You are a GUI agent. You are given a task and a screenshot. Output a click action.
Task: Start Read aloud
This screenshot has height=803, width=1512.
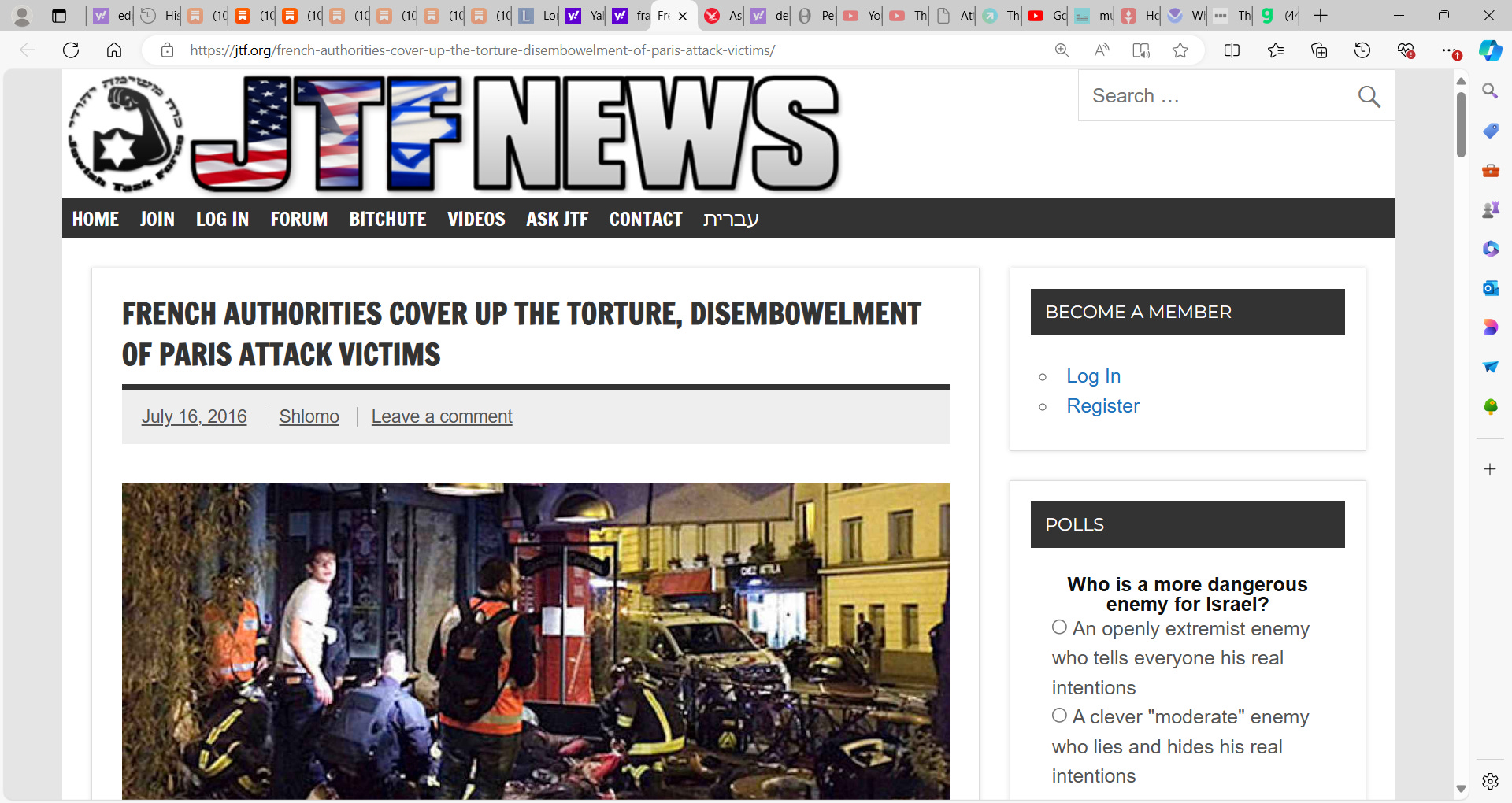point(1102,50)
